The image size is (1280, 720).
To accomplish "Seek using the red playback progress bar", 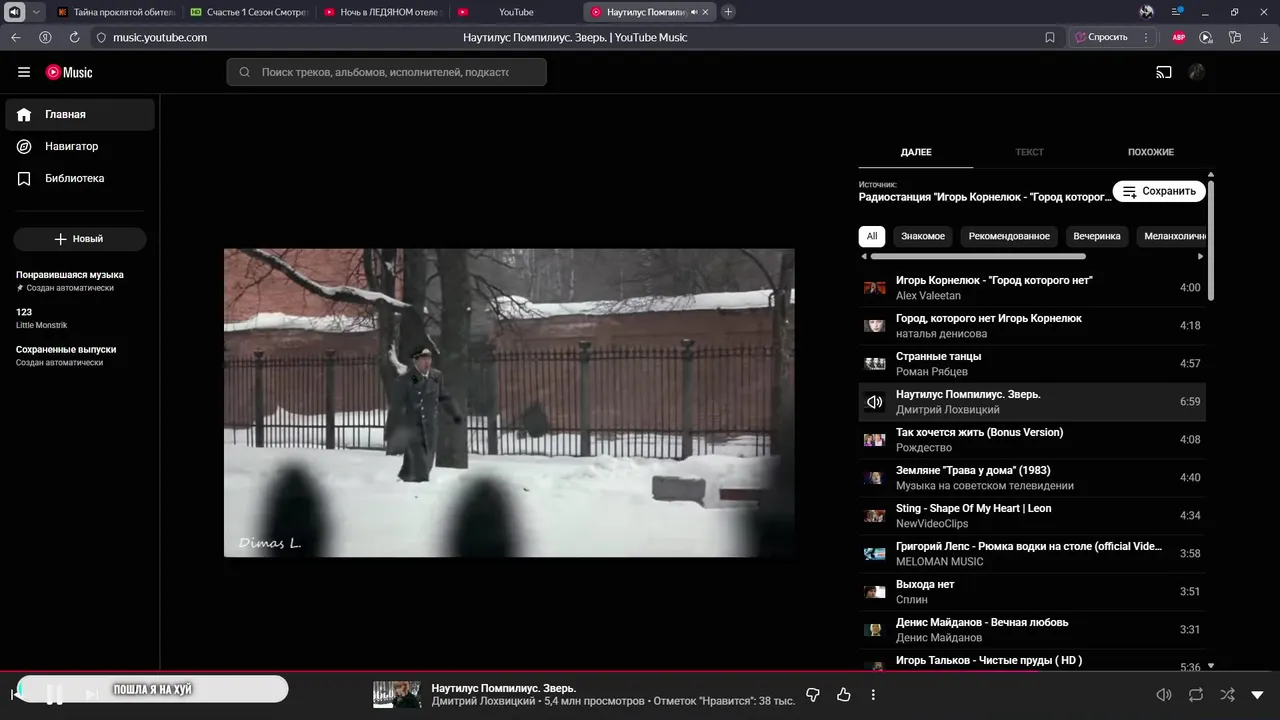I will point(640,672).
